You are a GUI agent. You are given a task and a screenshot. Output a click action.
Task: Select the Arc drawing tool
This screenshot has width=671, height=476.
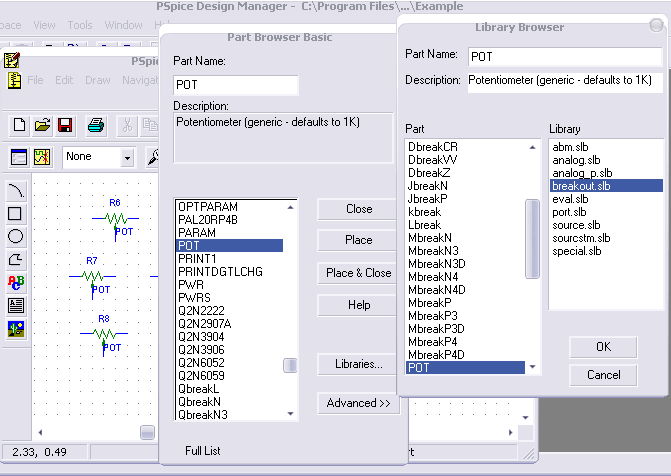pos(16,190)
